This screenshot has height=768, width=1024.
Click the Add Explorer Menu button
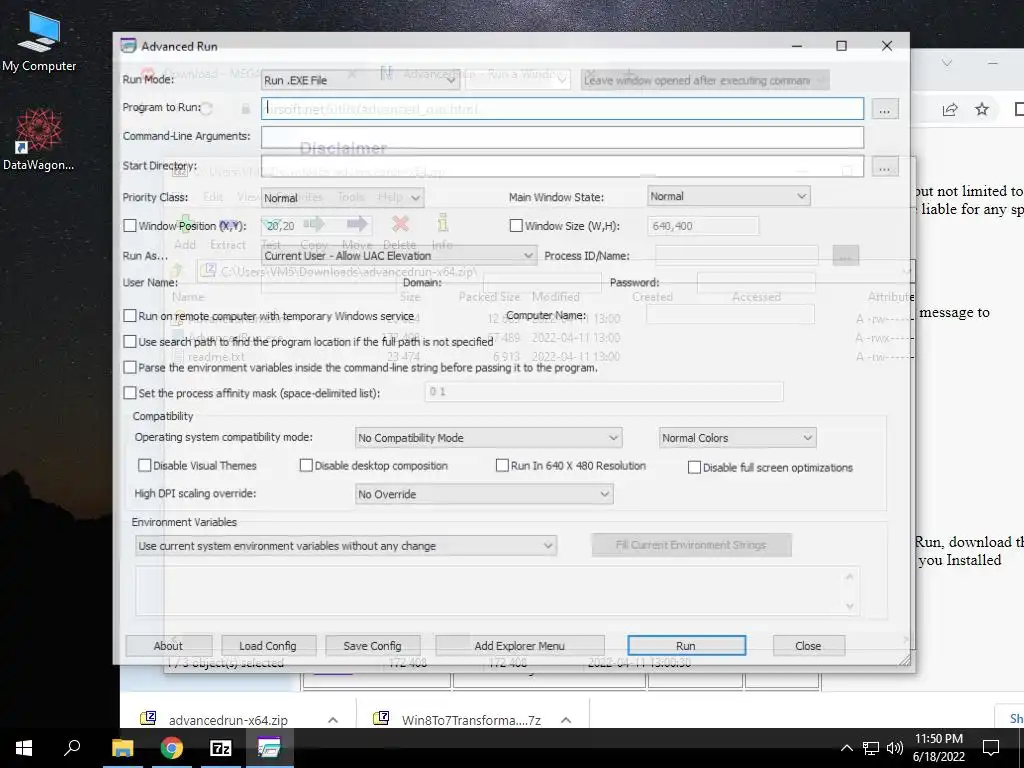click(520, 645)
